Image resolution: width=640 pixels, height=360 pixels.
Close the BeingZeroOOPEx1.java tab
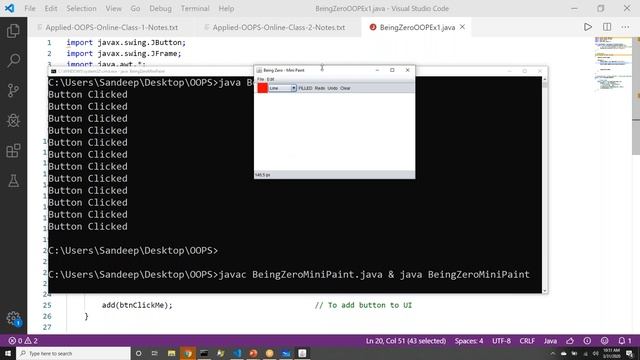click(x=462, y=27)
